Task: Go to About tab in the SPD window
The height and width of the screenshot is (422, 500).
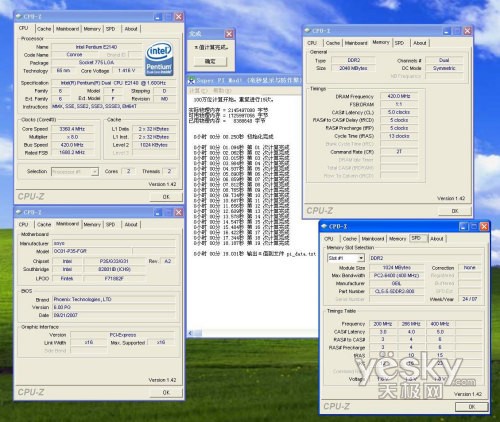Action: 437,239
